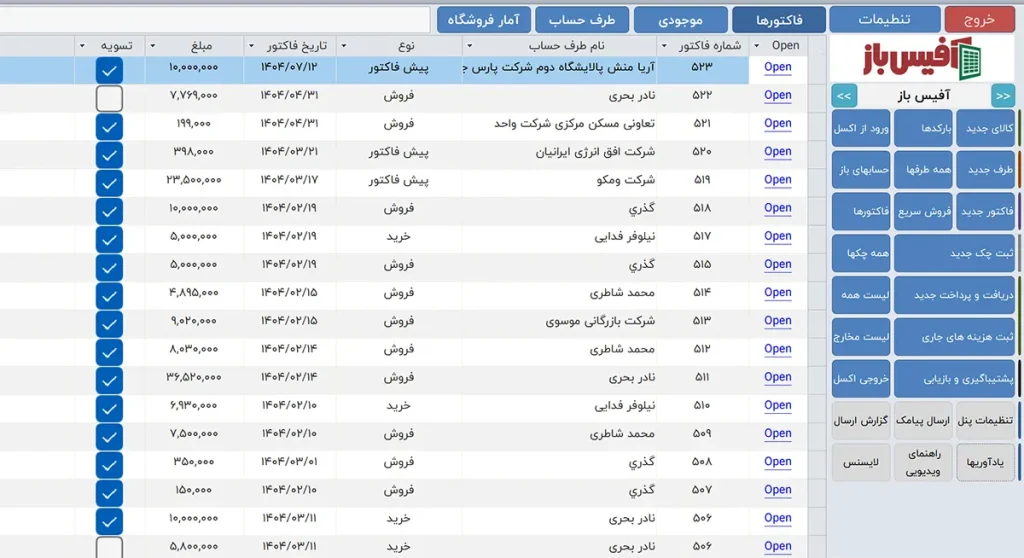Click the Open link for invoice ۵۱۰

[778, 405]
